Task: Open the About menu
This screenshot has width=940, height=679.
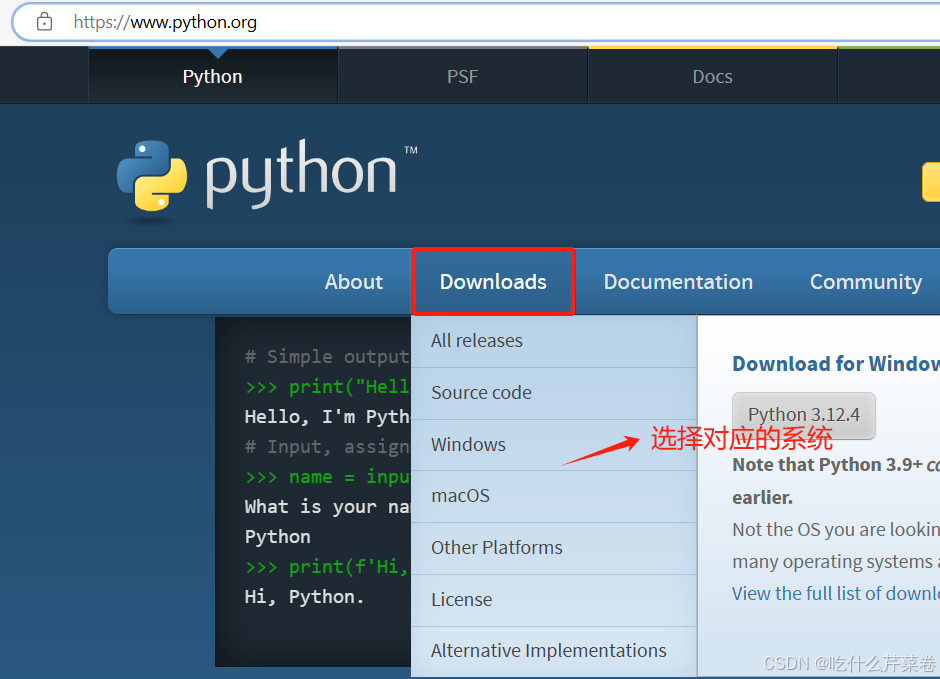Action: coord(354,282)
